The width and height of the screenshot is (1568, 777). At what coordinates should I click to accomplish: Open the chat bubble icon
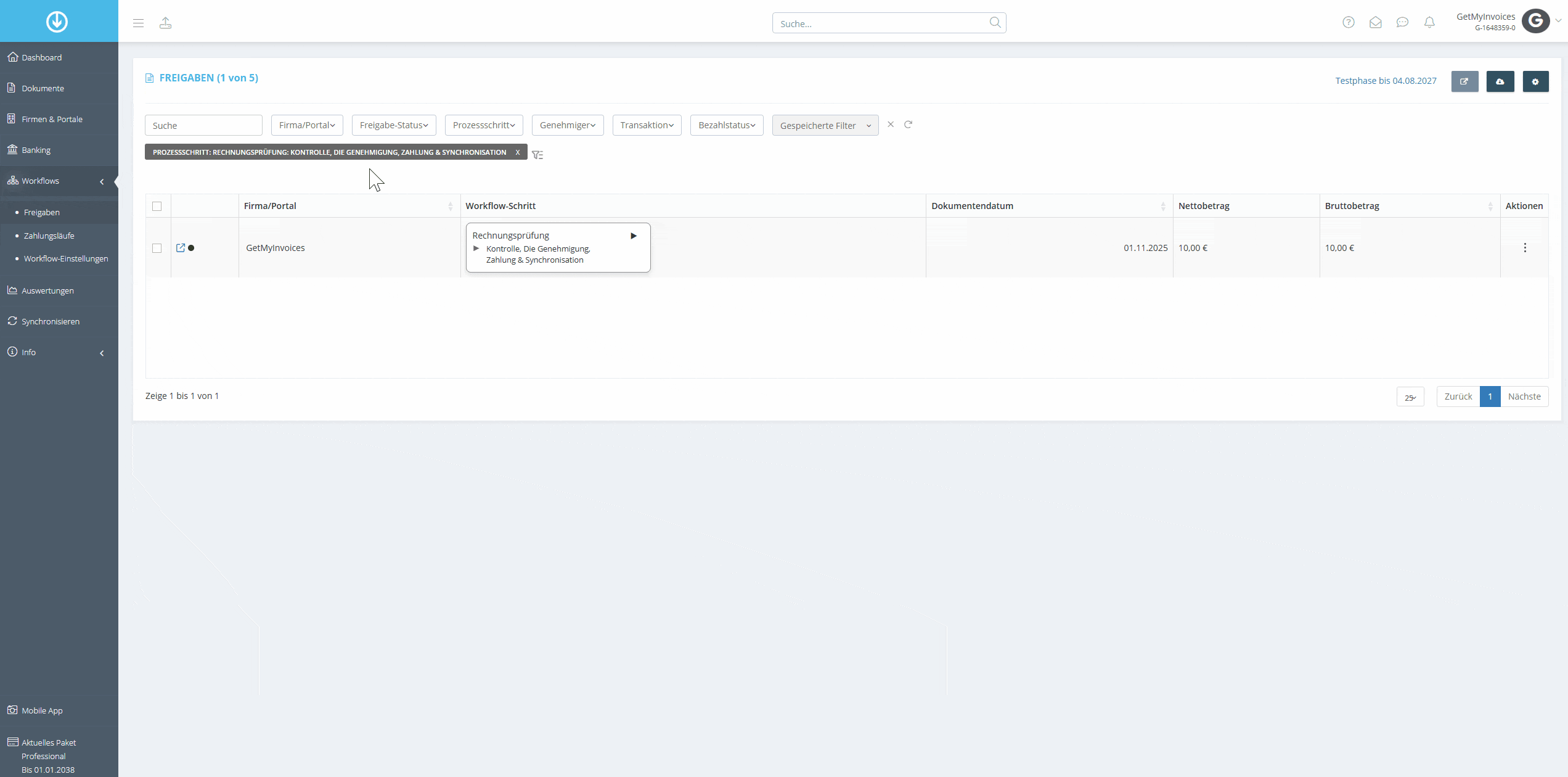(x=1402, y=22)
